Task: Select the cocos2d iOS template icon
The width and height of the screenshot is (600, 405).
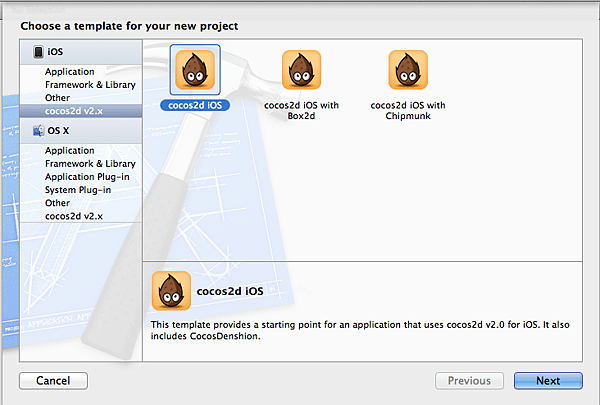Action: pyautogui.click(x=195, y=70)
